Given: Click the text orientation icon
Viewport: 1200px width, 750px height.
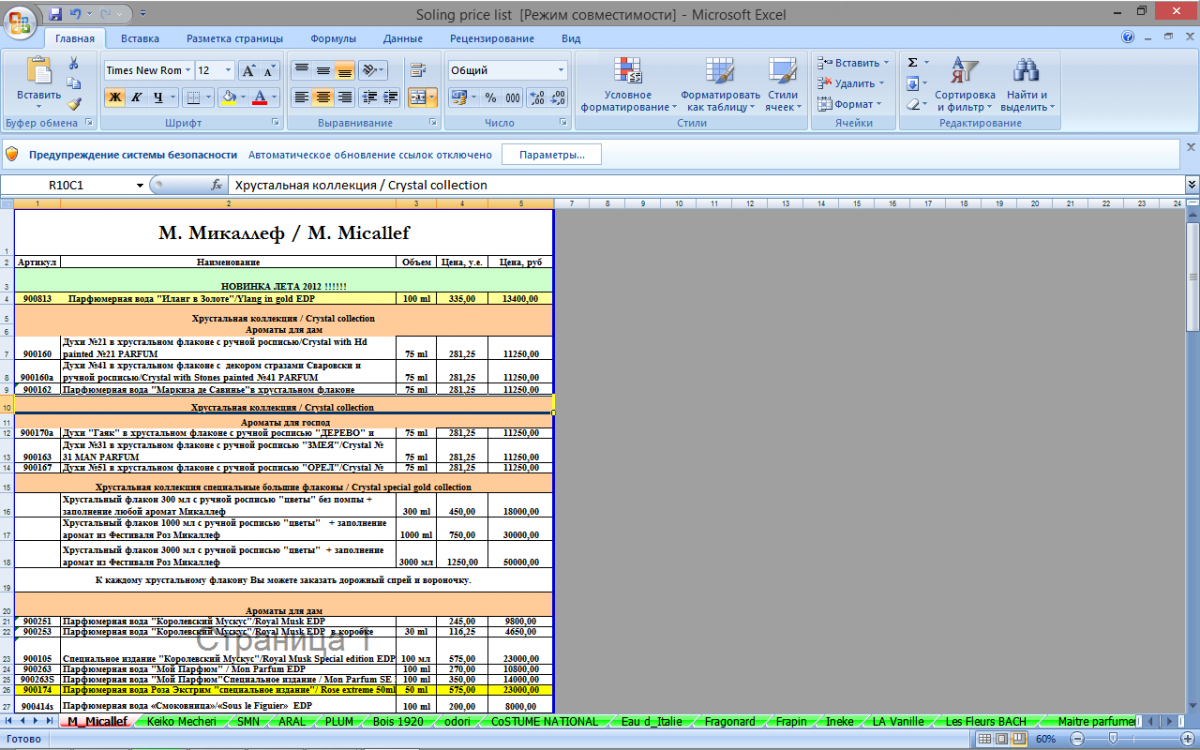Looking at the screenshot, I should click(368, 71).
